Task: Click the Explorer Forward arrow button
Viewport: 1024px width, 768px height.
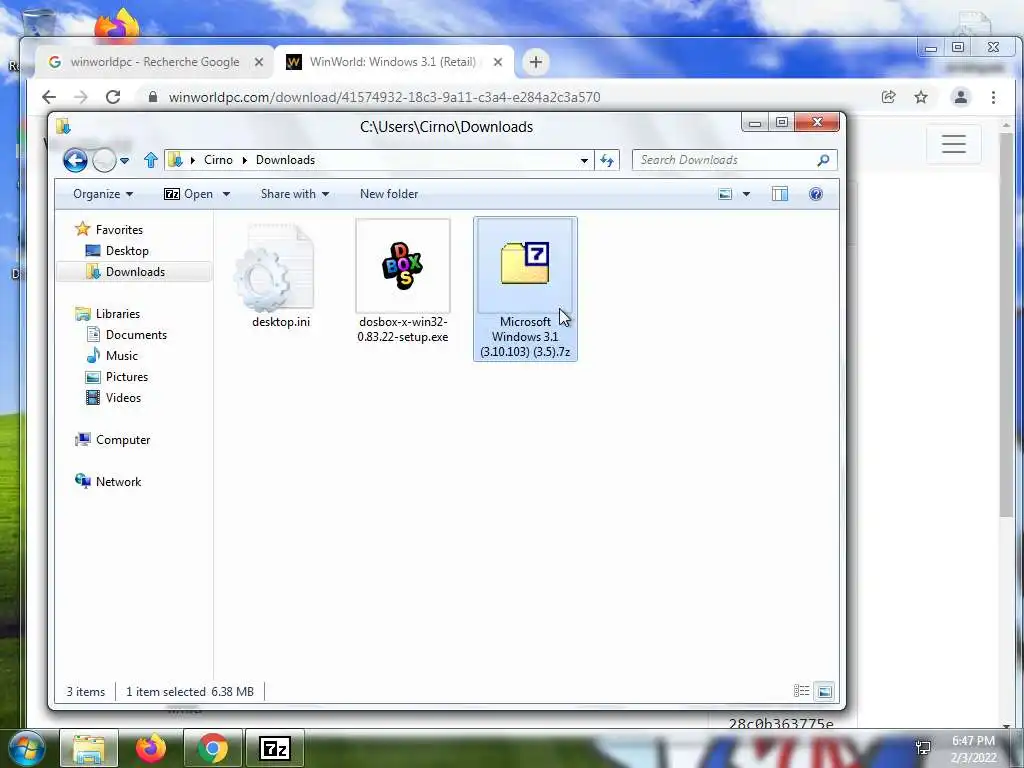Action: click(104, 160)
